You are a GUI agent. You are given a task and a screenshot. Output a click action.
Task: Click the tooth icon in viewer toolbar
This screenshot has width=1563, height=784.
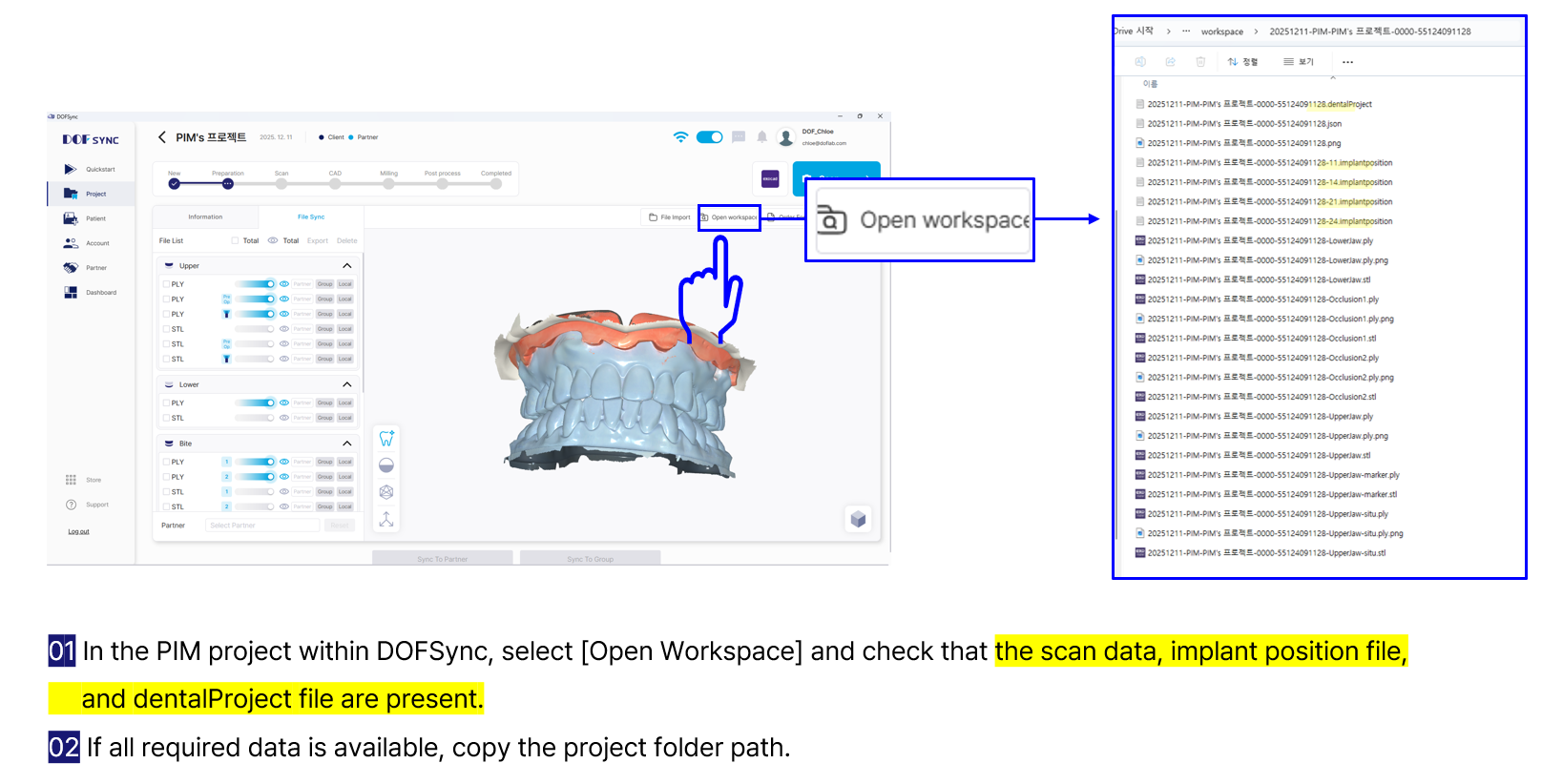[x=386, y=439]
